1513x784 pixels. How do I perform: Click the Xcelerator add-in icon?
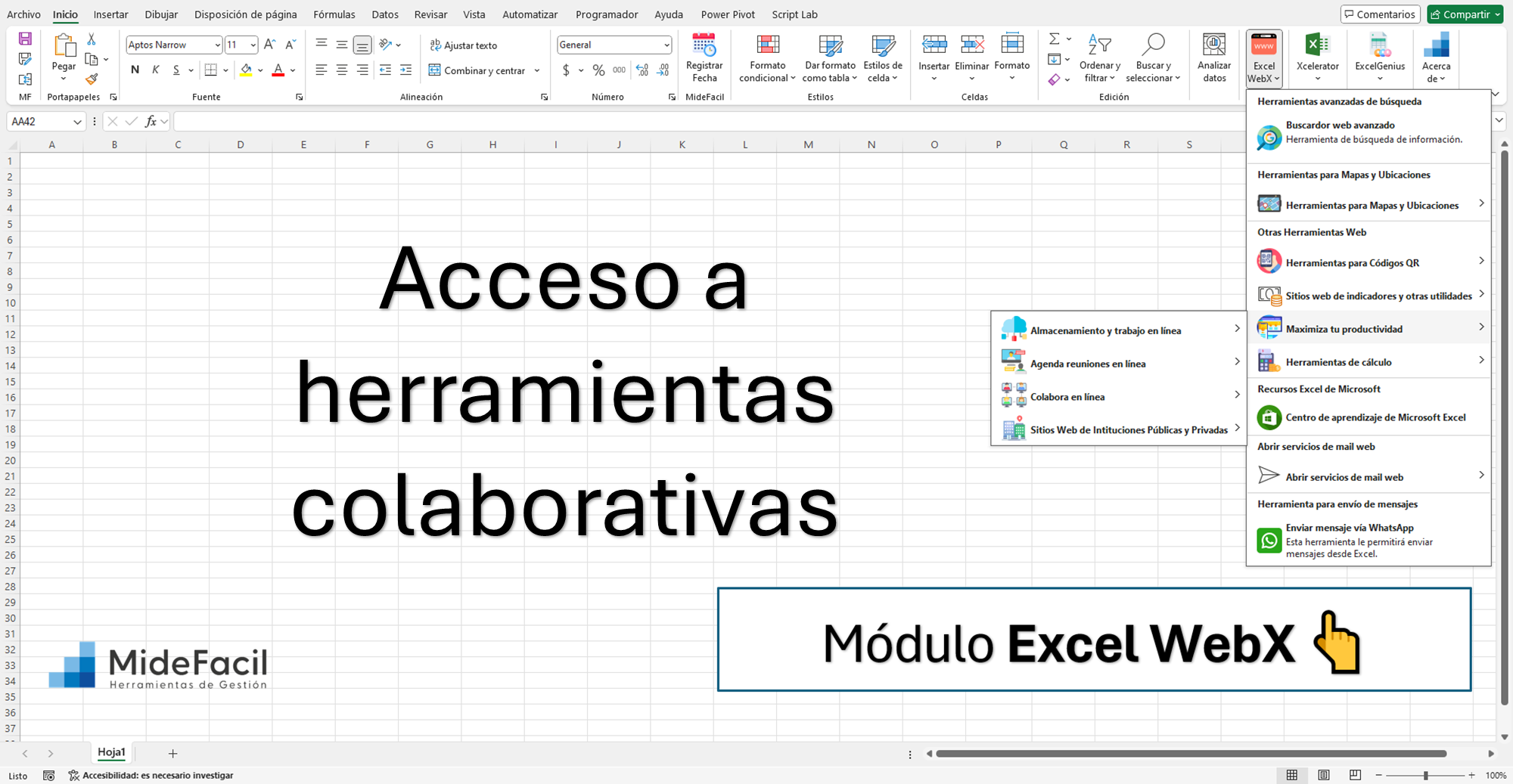(x=1317, y=45)
